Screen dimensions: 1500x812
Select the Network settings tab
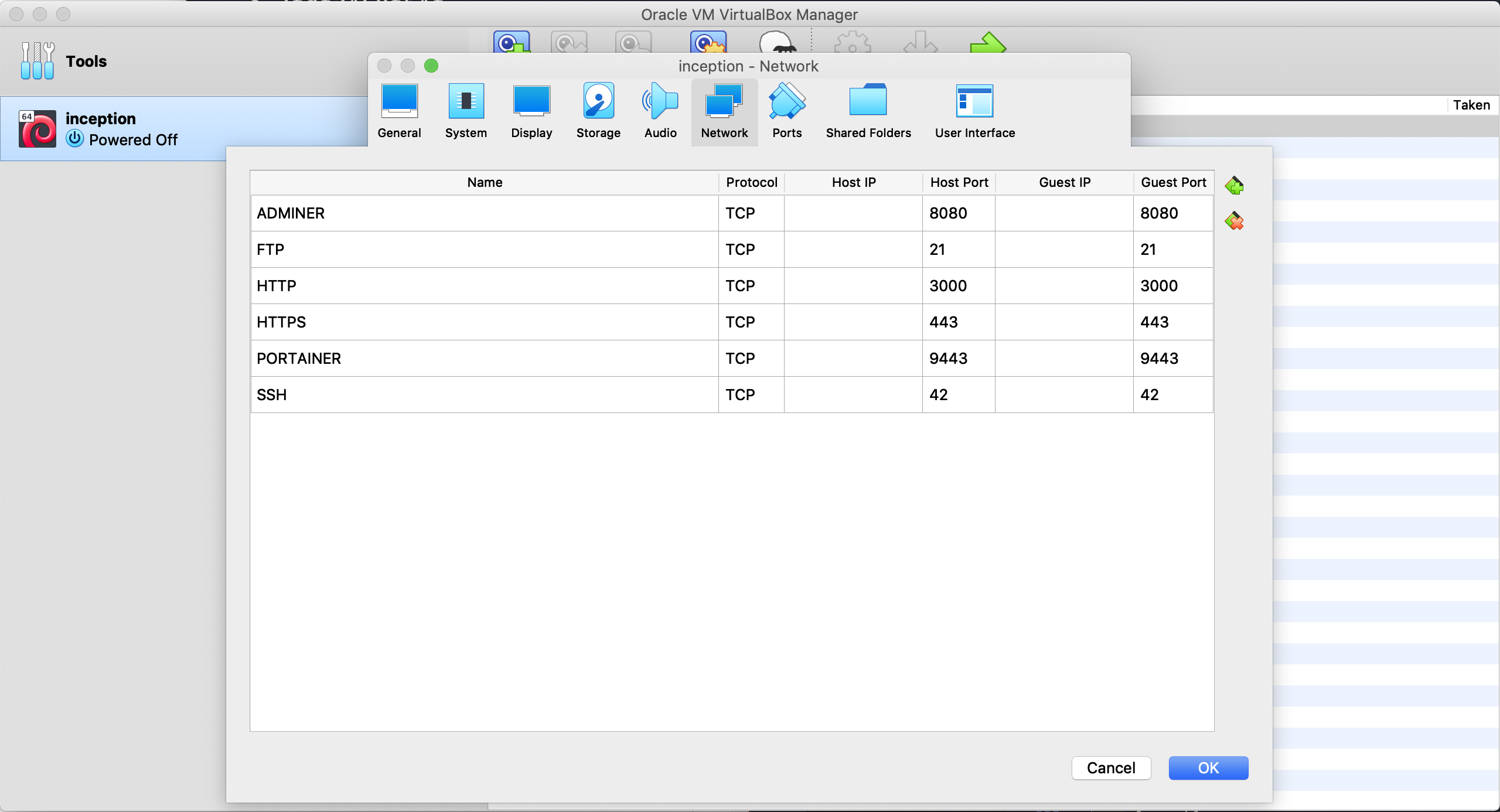click(x=724, y=111)
